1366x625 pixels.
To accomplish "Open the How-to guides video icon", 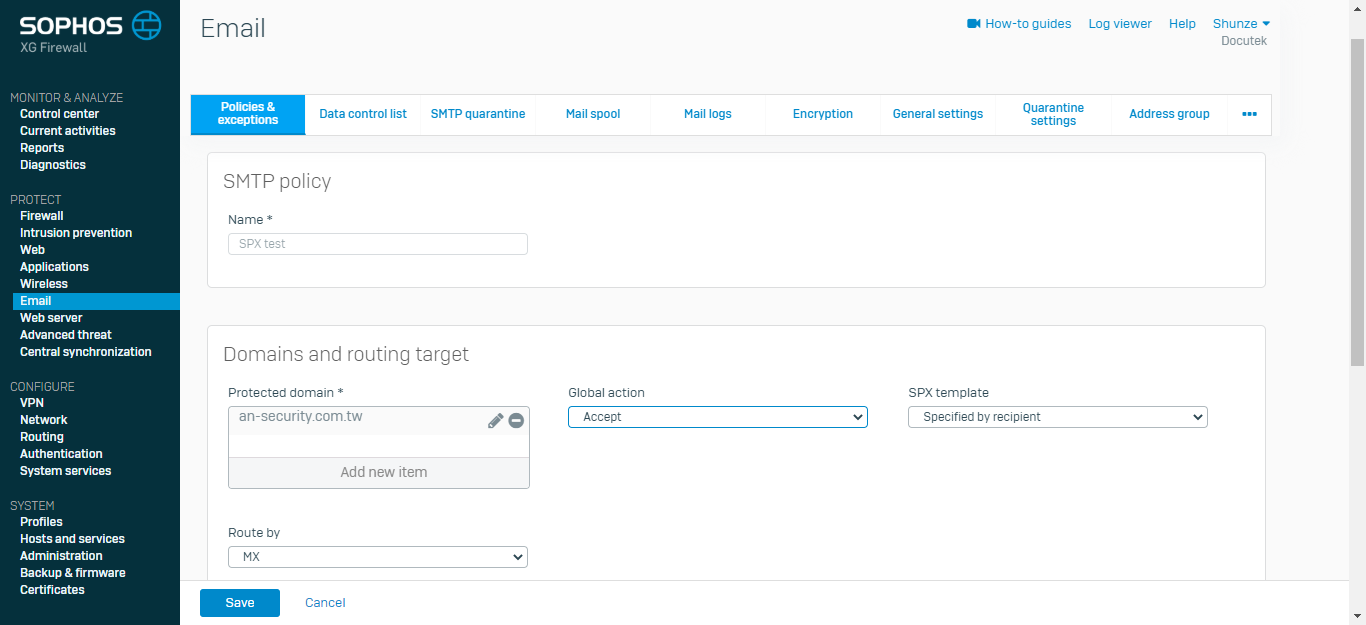I will (x=974, y=23).
